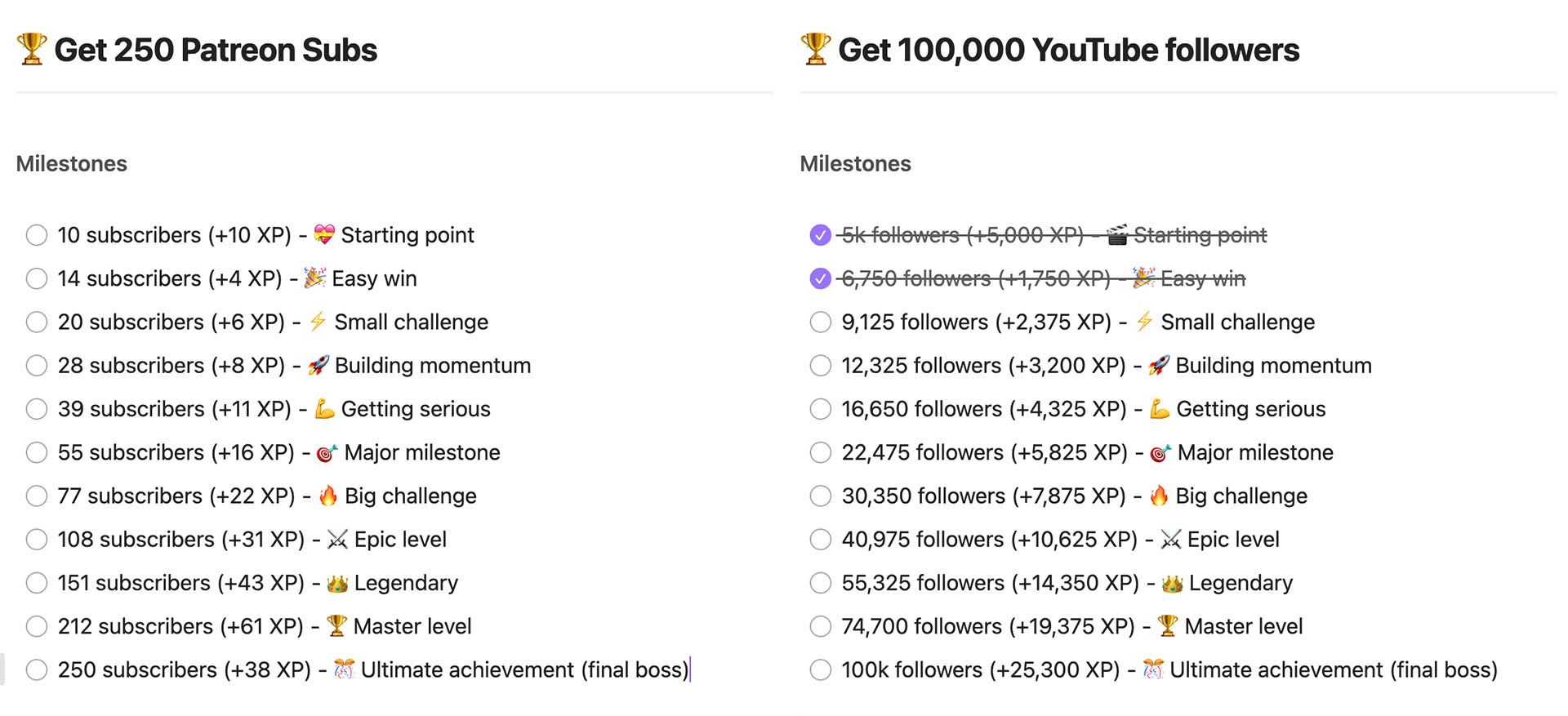The image size is (1568, 716).
Task: Click the Get 100,000 YouTube followers title
Action: 1068,50
